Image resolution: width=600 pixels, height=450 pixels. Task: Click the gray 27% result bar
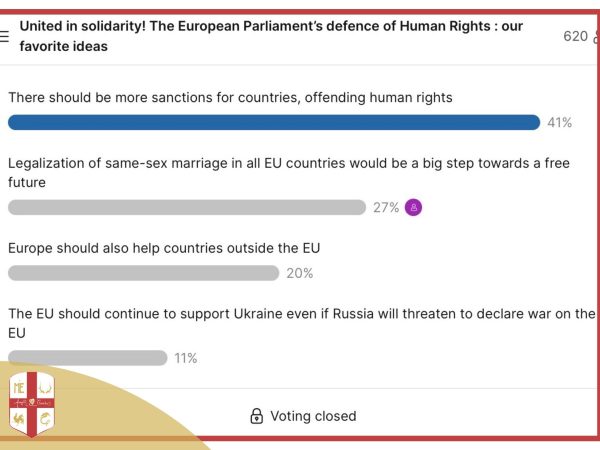click(x=187, y=208)
